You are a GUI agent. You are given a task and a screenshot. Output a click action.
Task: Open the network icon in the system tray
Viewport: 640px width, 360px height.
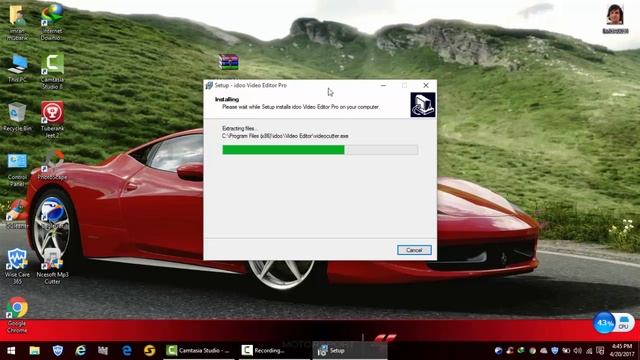(x=589, y=350)
